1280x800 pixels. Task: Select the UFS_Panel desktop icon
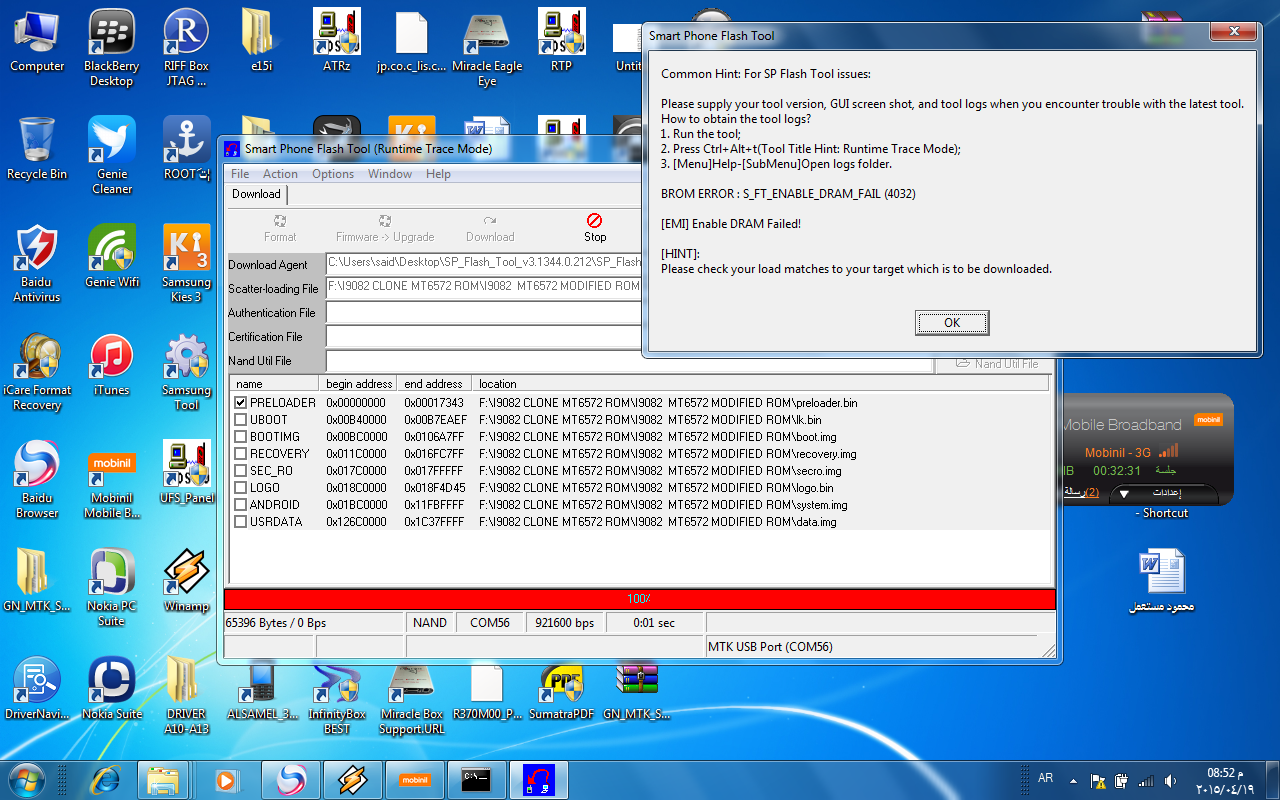tap(187, 472)
